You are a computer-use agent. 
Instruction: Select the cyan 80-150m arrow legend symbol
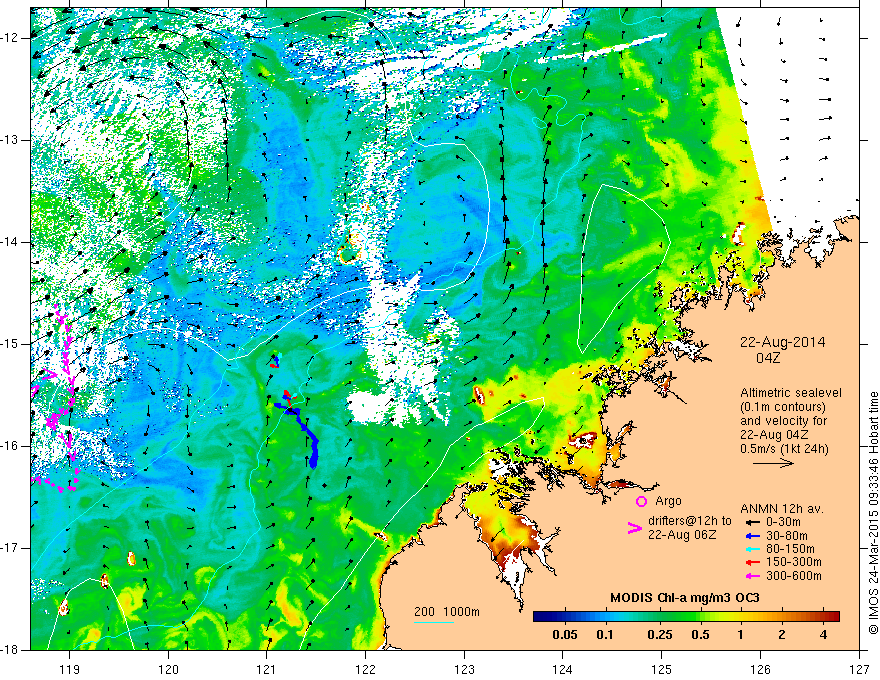point(752,549)
